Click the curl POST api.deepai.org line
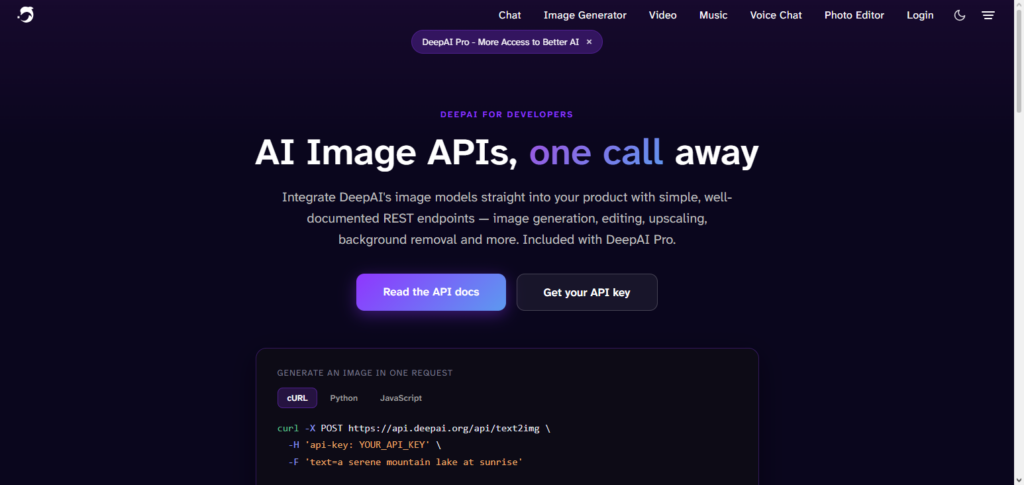 pyautogui.click(x=413, y=429)
